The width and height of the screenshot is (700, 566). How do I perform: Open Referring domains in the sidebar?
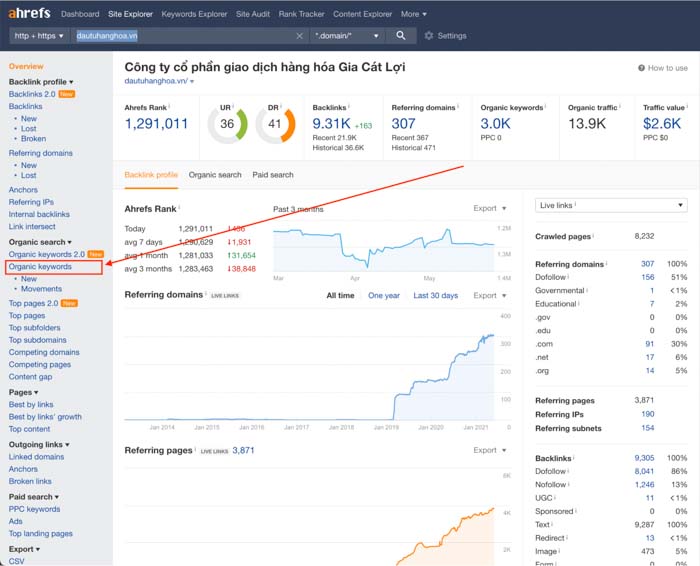click(40, 153)
